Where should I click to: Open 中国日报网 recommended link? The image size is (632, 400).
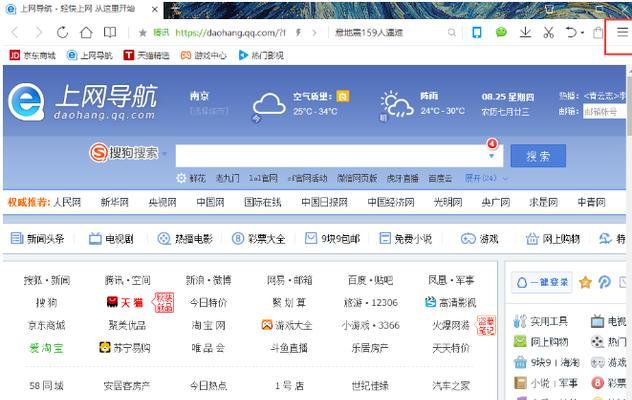click(324, 202)
